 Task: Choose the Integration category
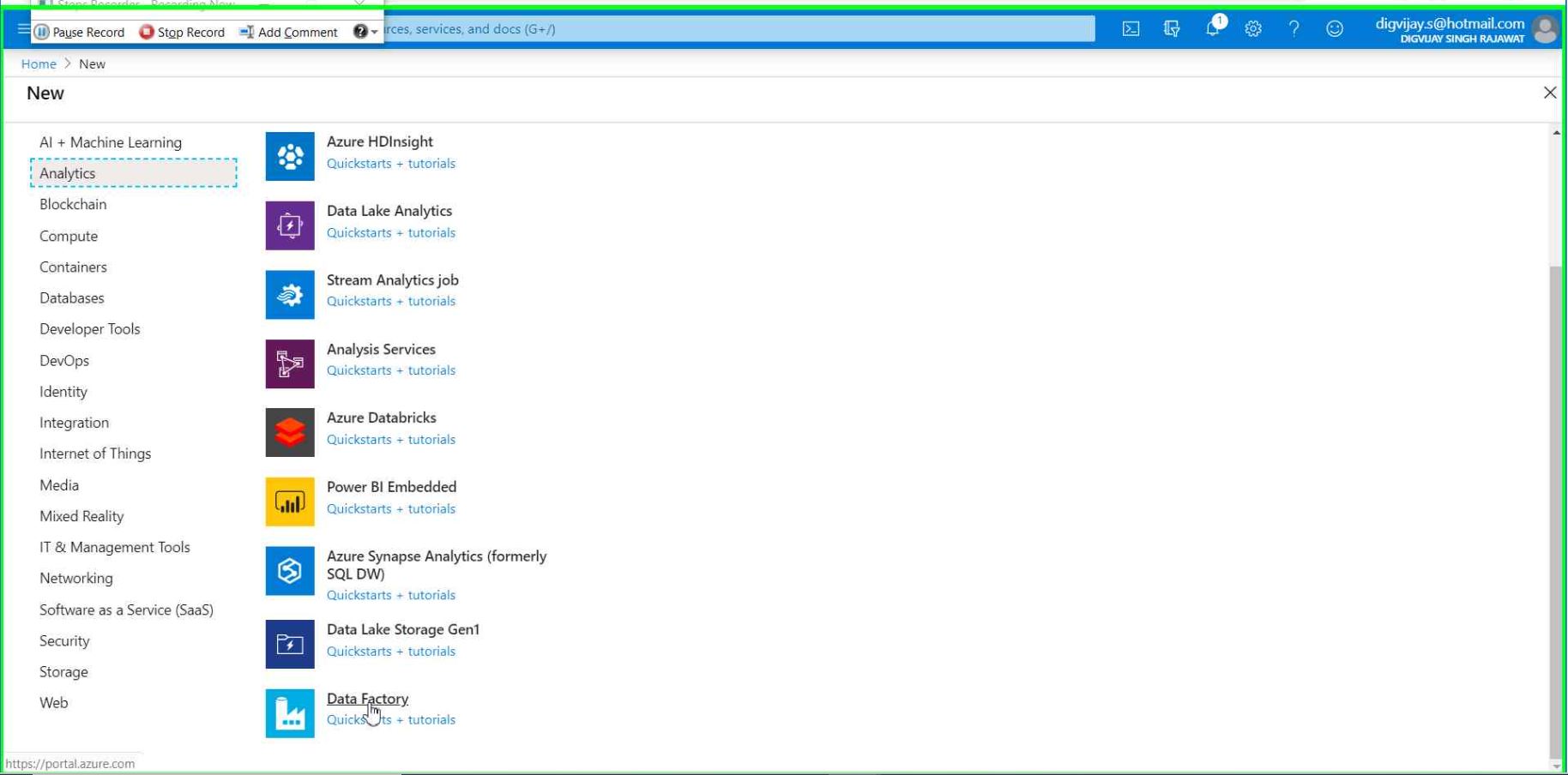(x=74, y=423)
